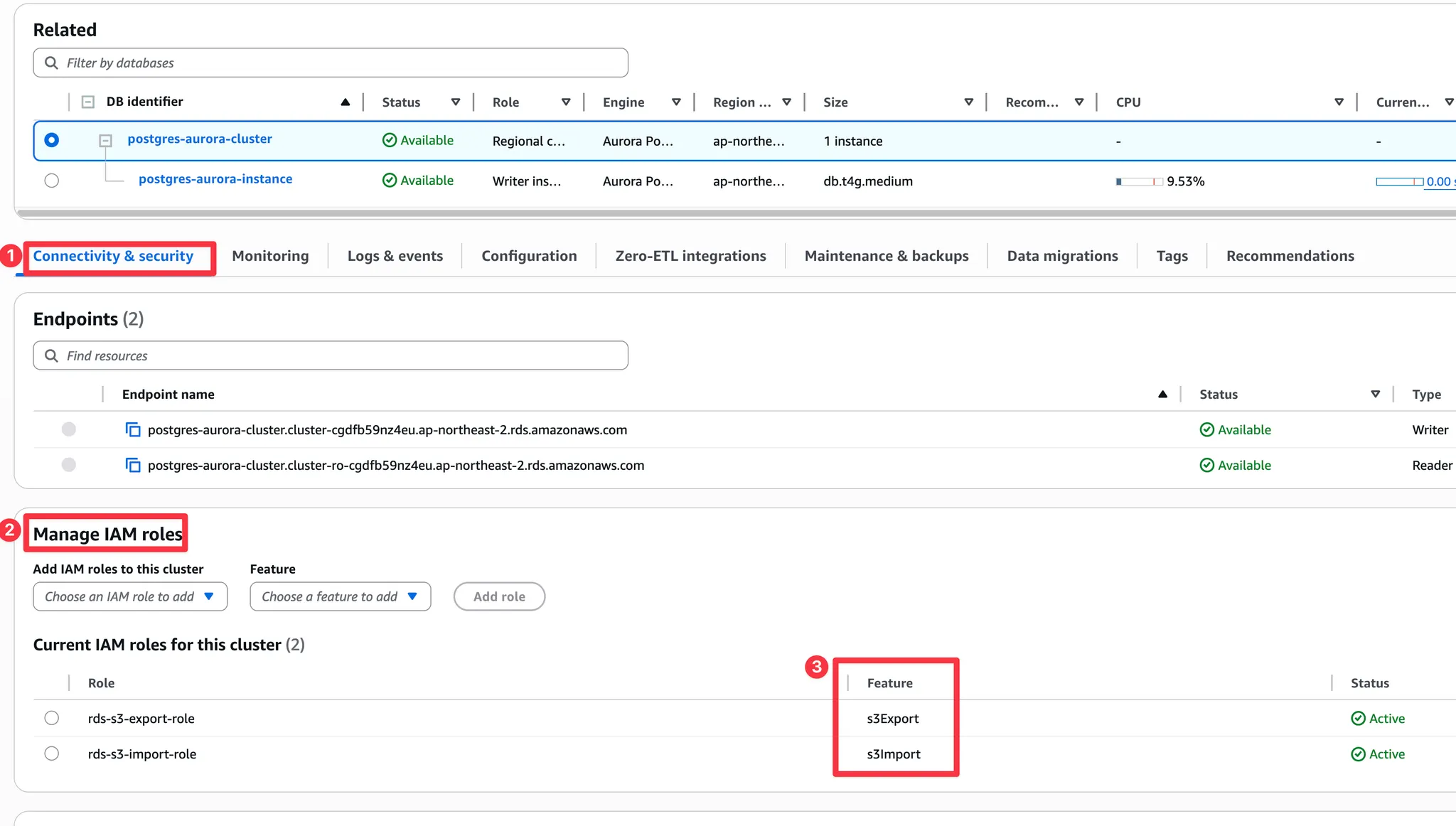Select postgres-aurora-instance radio button
Image resolution: width=1456 pixels, height=826 pixels.
point(52,181)
